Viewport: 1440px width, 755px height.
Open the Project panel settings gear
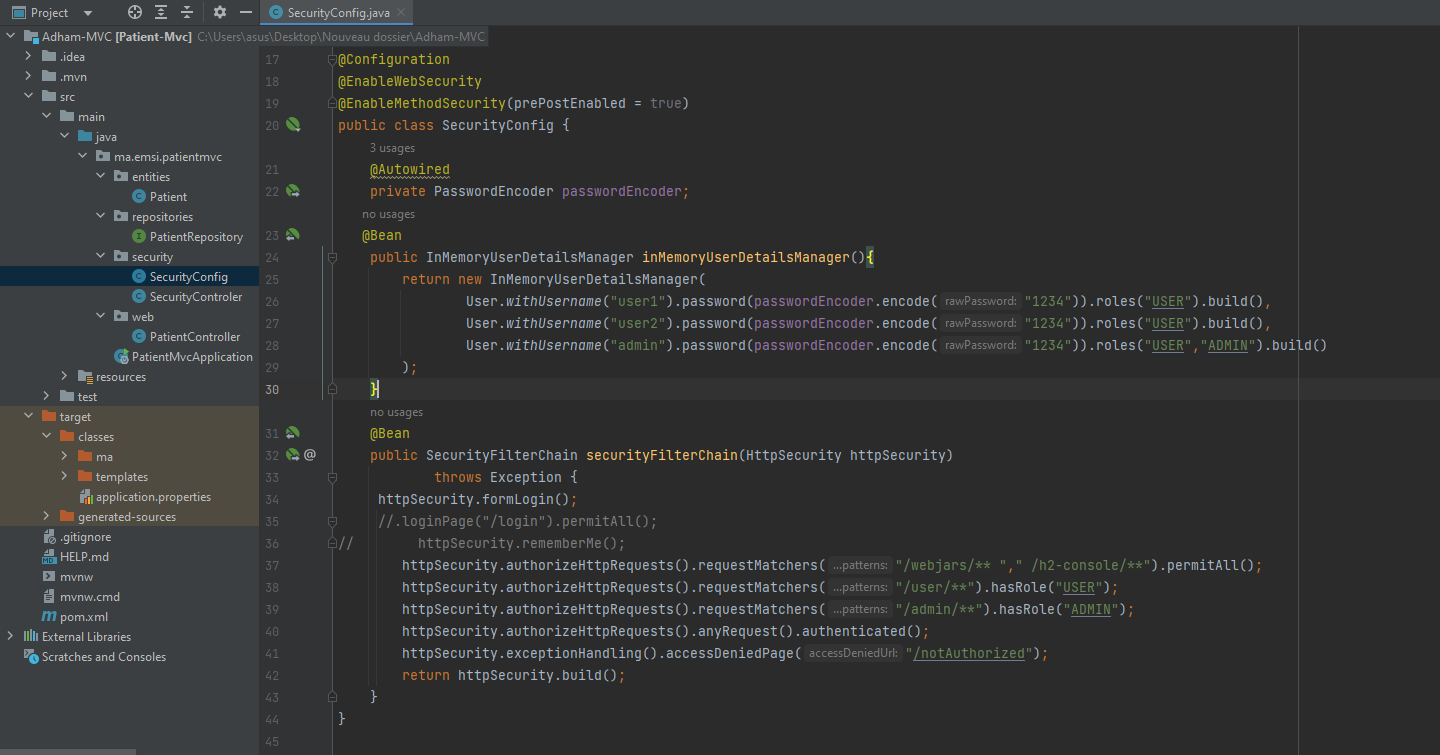[x=219, y=12]
